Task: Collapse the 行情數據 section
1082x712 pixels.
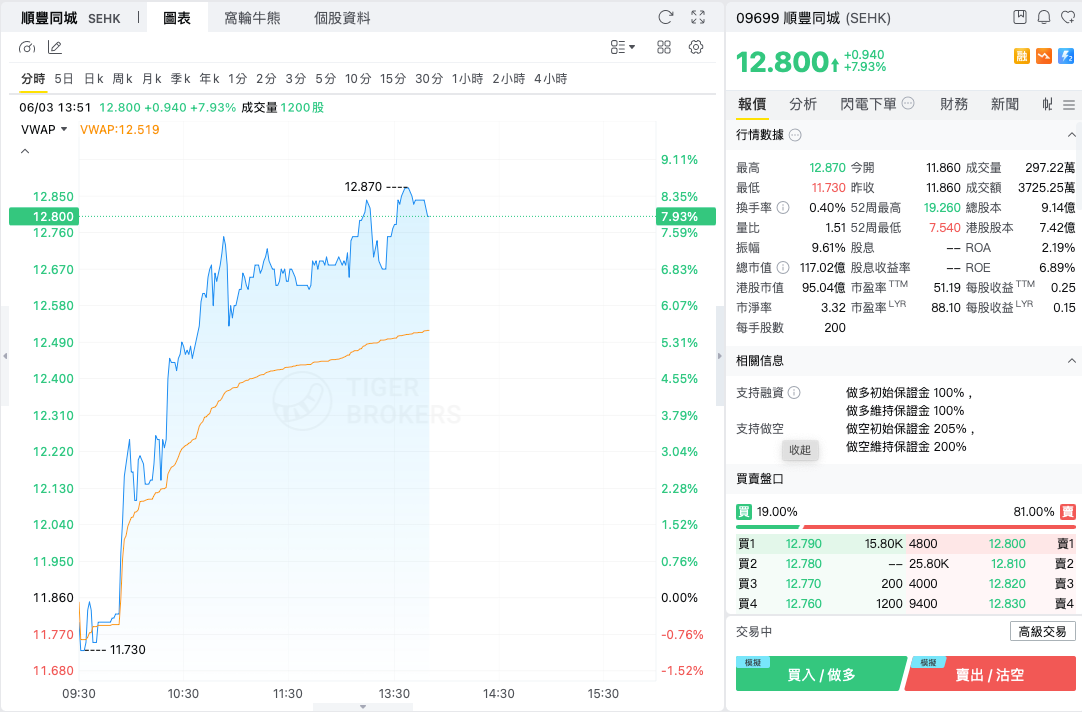Action: [x=1071, y=135]
